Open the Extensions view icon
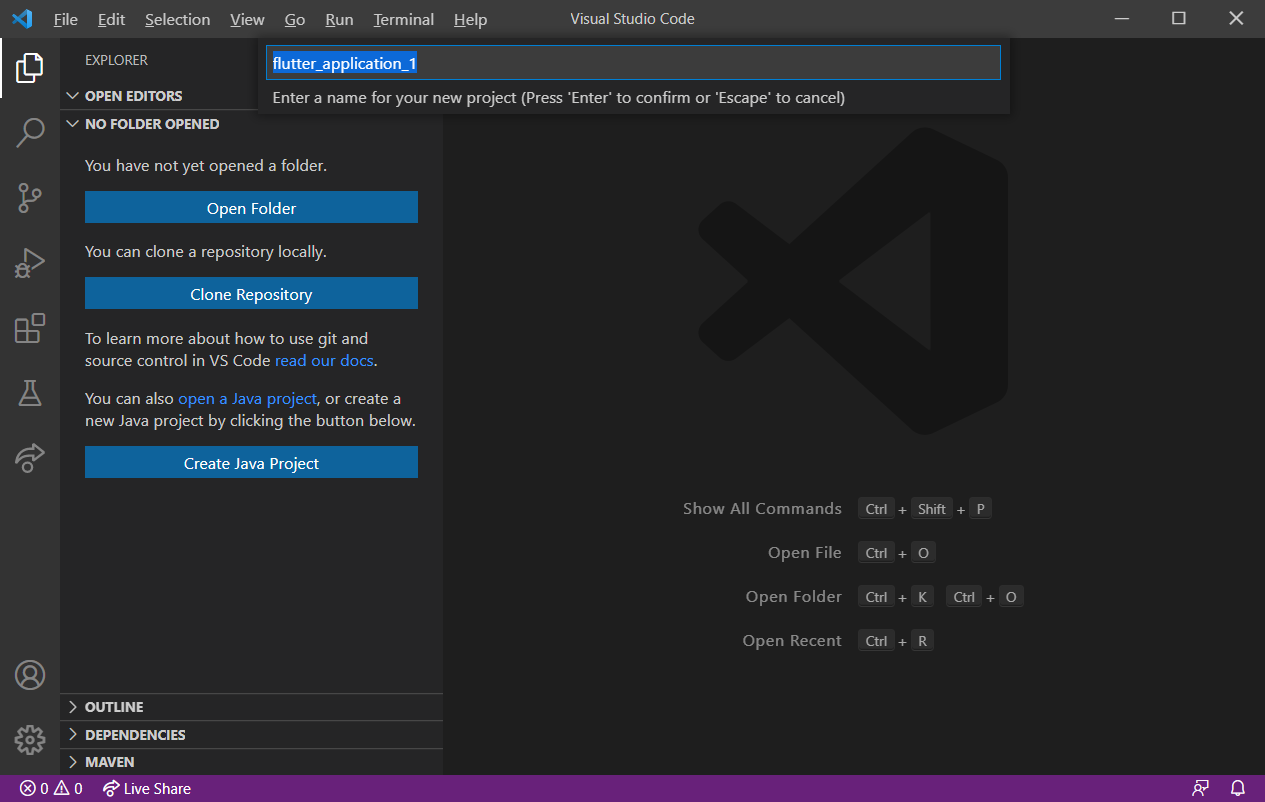The width and height of the screenshot is (1265, 802). click(30, 328)
